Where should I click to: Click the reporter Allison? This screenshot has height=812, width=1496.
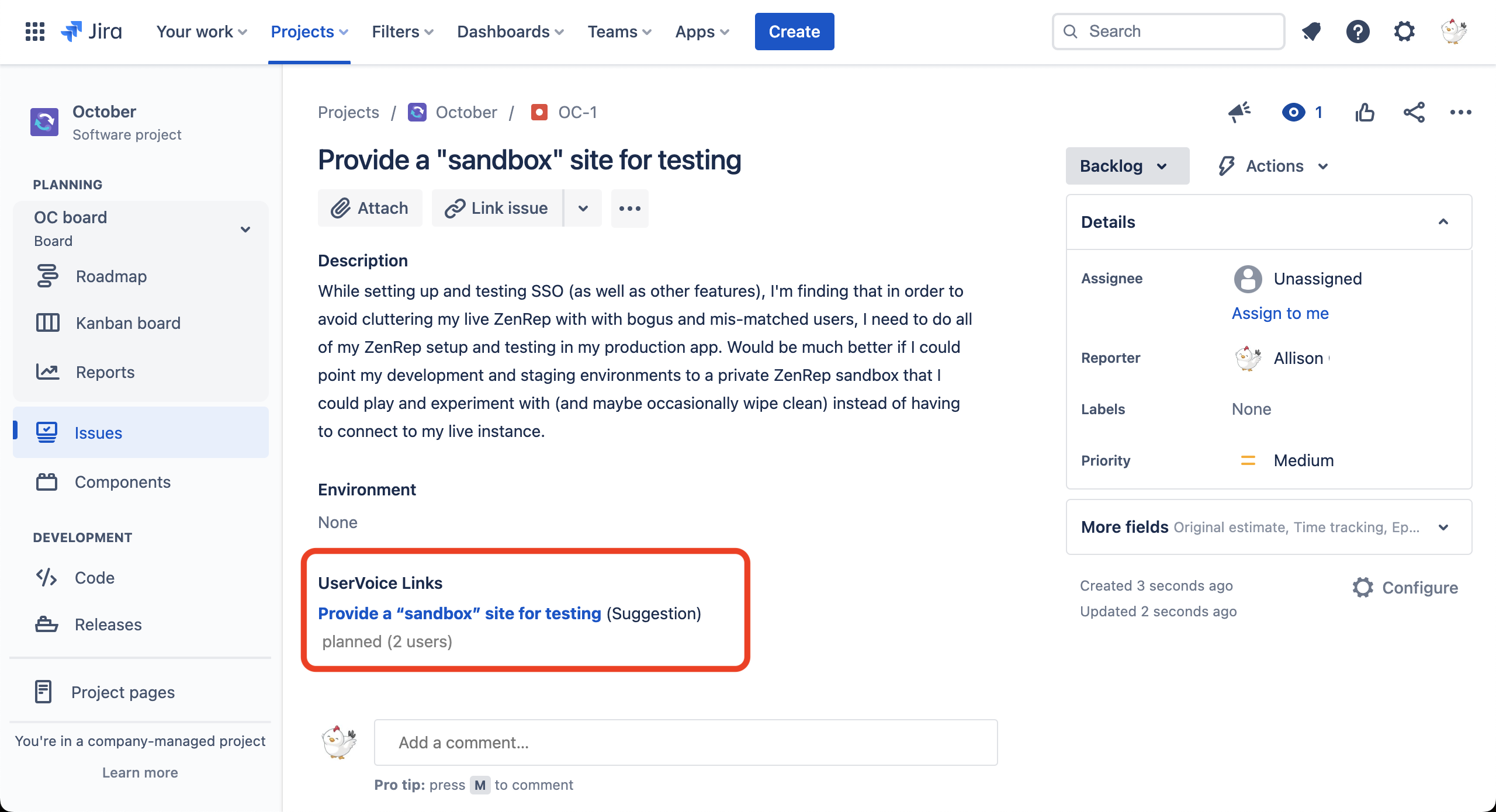(1298, 358)
